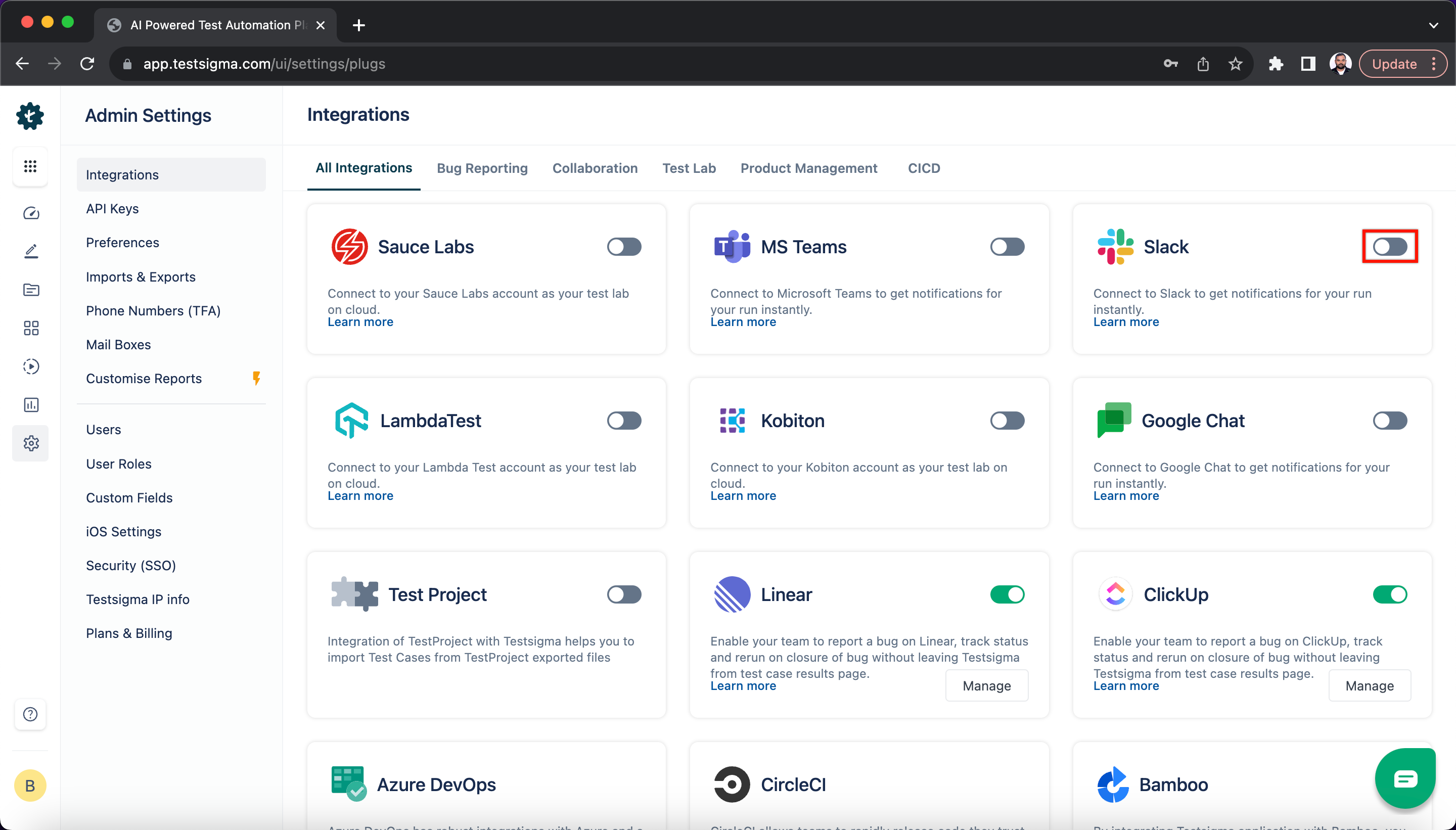Image resolution: width=1456 pixels, height=830 pixels.
Task: Click the Google Chat logo
Action: point(1114,420)
